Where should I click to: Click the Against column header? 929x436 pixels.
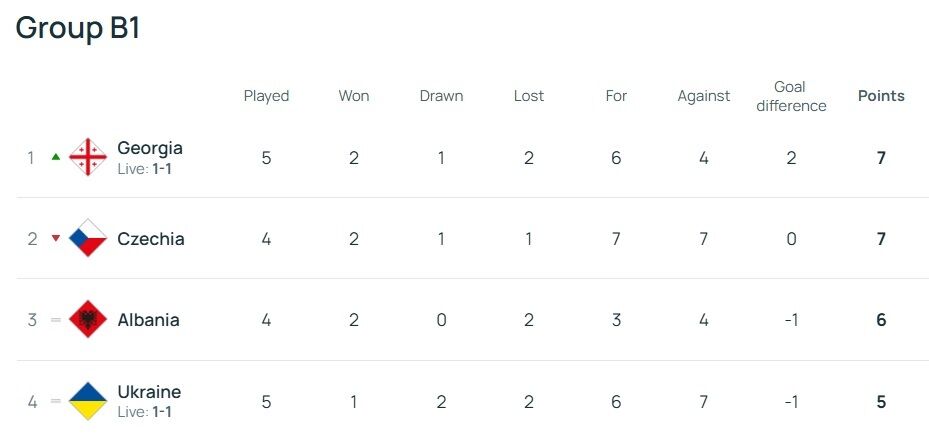(x=704, y=96)
